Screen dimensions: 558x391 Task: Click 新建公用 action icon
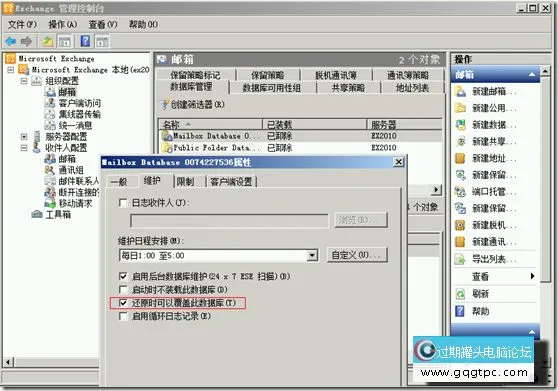pos(460,108)
